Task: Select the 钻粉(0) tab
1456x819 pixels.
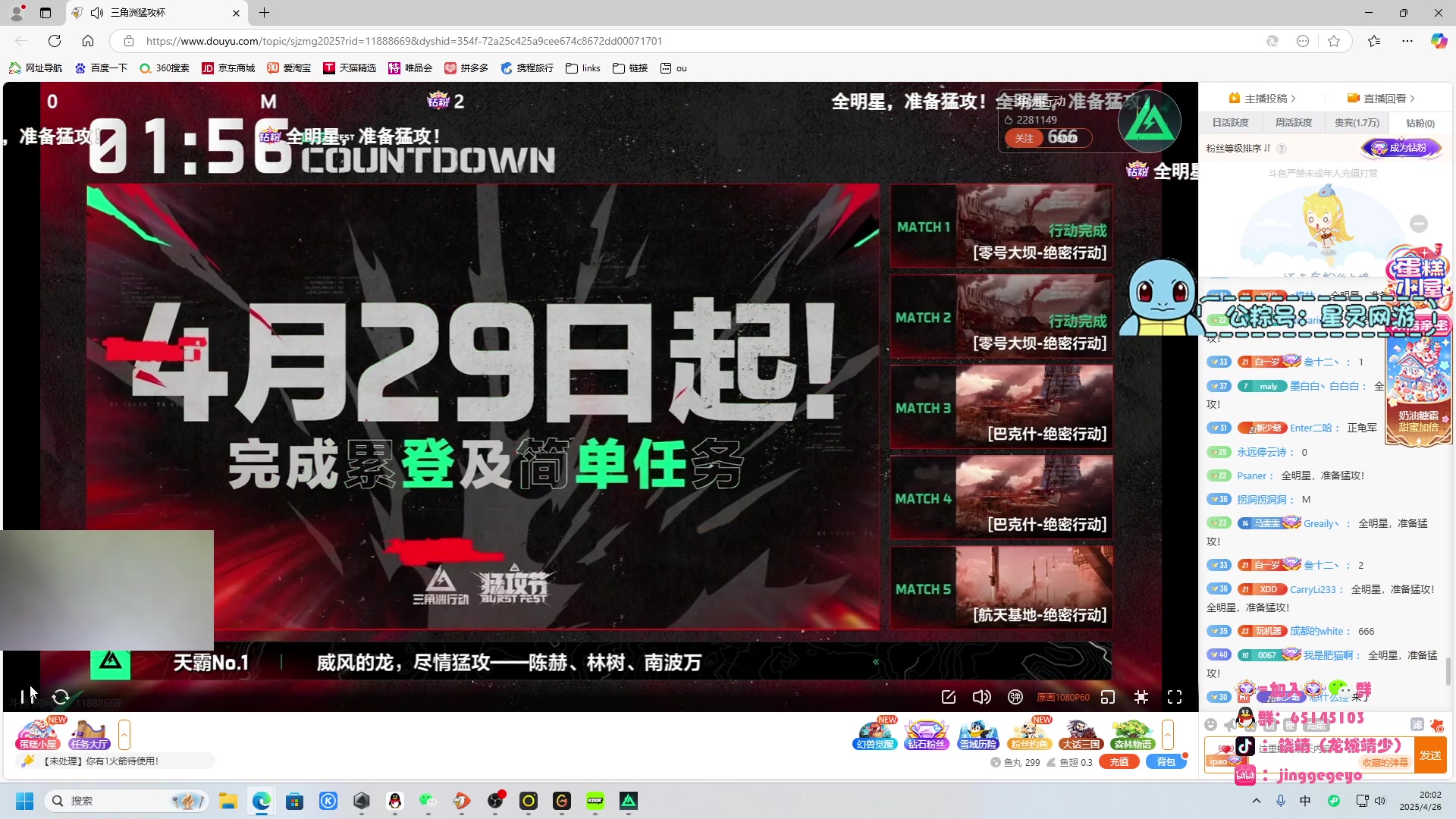Action: tap(1420, 123)
